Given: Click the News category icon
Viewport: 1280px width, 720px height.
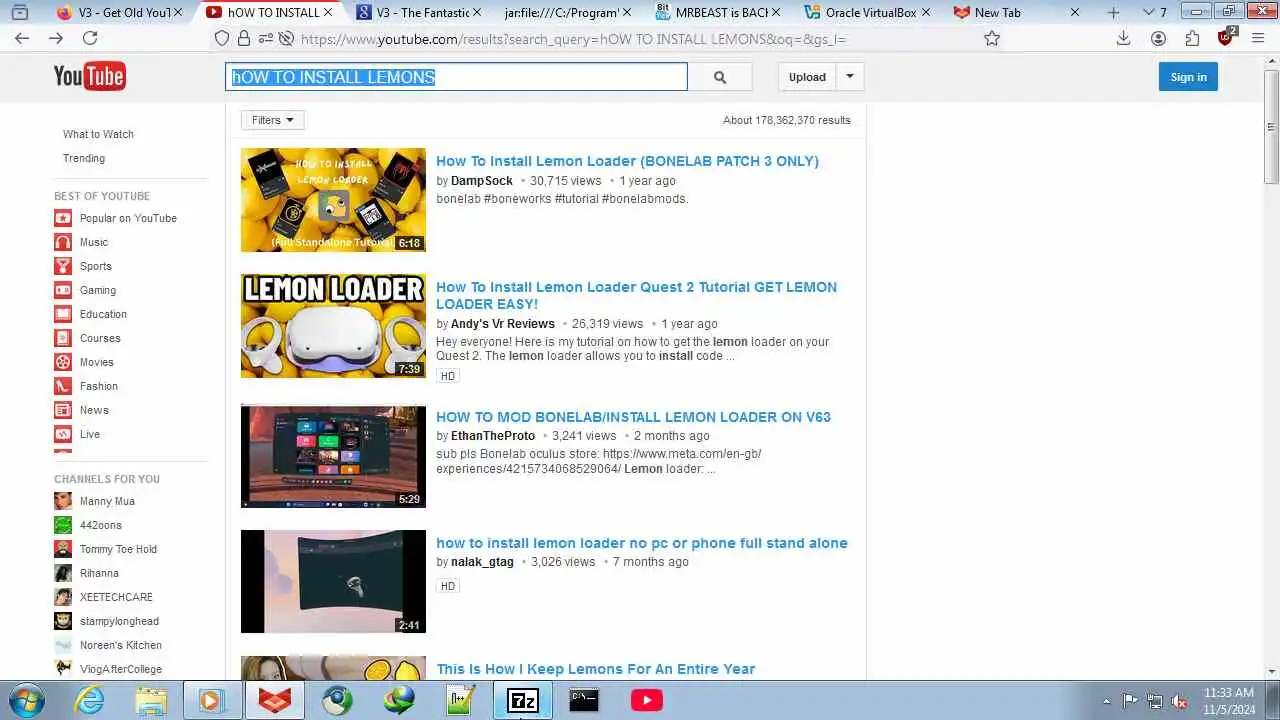Looking at the screenshot, I should [63, 410].
